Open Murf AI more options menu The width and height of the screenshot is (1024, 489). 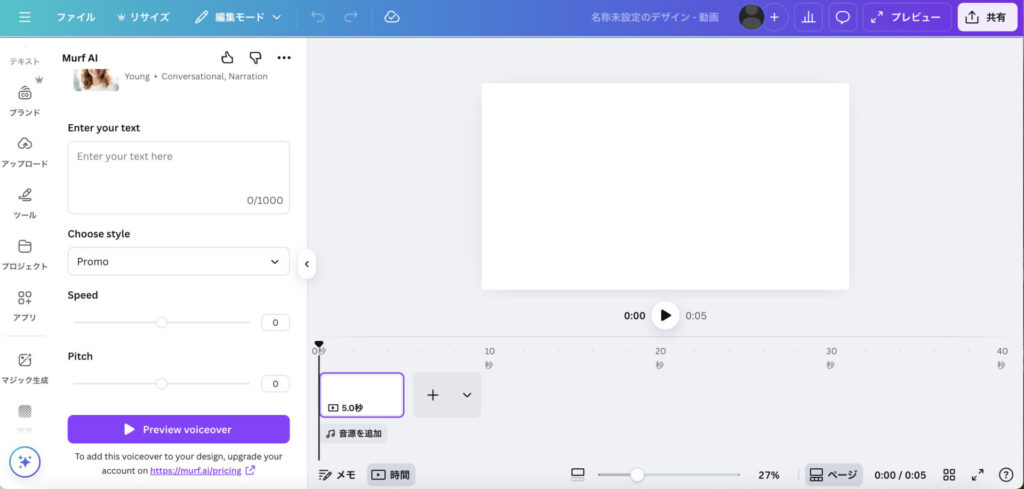point(284,58)
